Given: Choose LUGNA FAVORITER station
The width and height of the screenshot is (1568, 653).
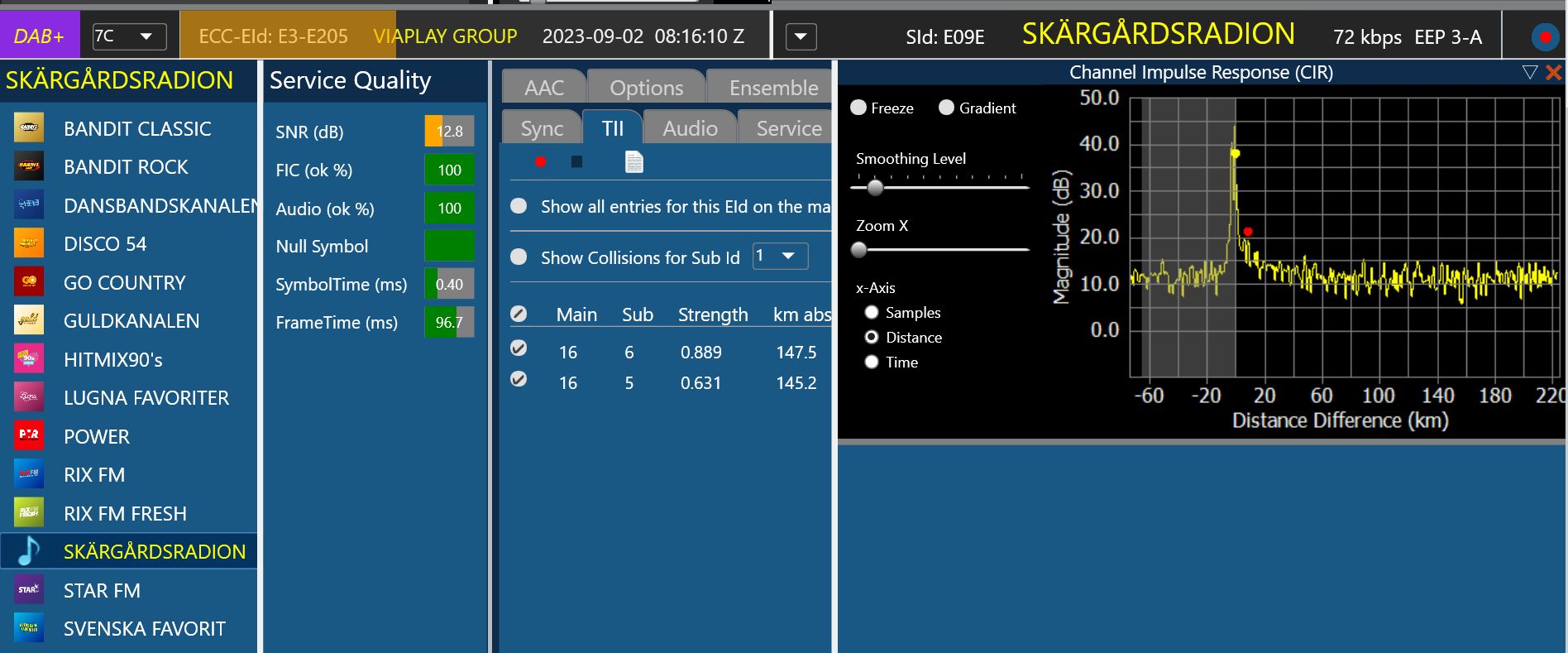Looking at the screenshot, I should 146,398.
